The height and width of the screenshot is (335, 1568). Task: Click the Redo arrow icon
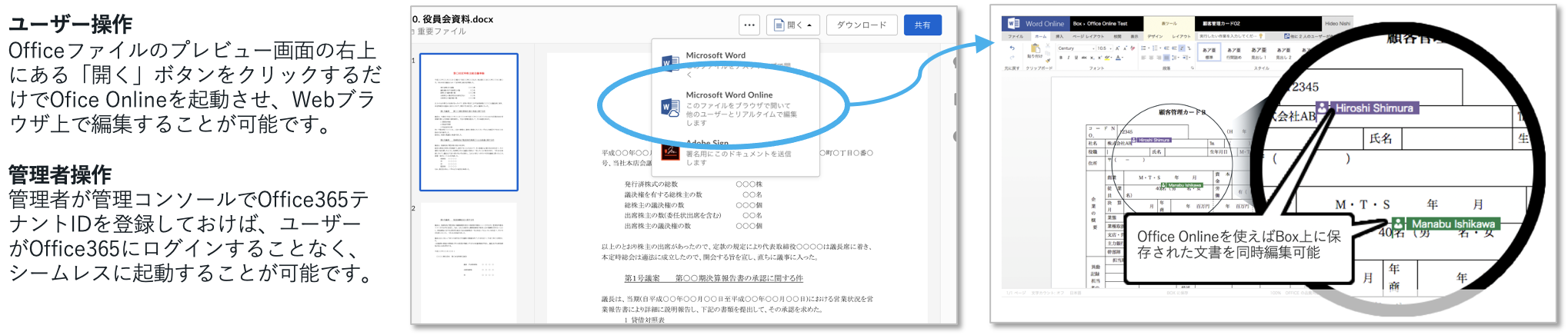(x=1012, y=58)
